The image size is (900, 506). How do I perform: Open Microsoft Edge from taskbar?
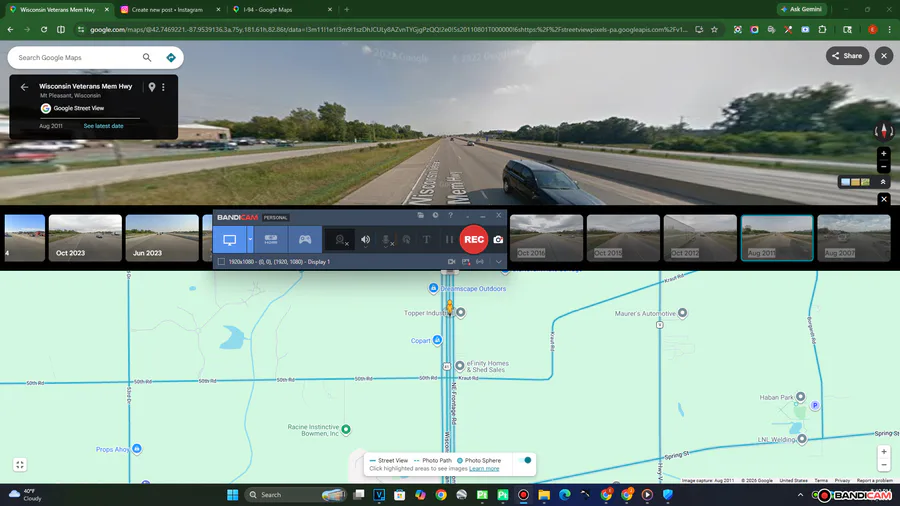click(565, 495)
